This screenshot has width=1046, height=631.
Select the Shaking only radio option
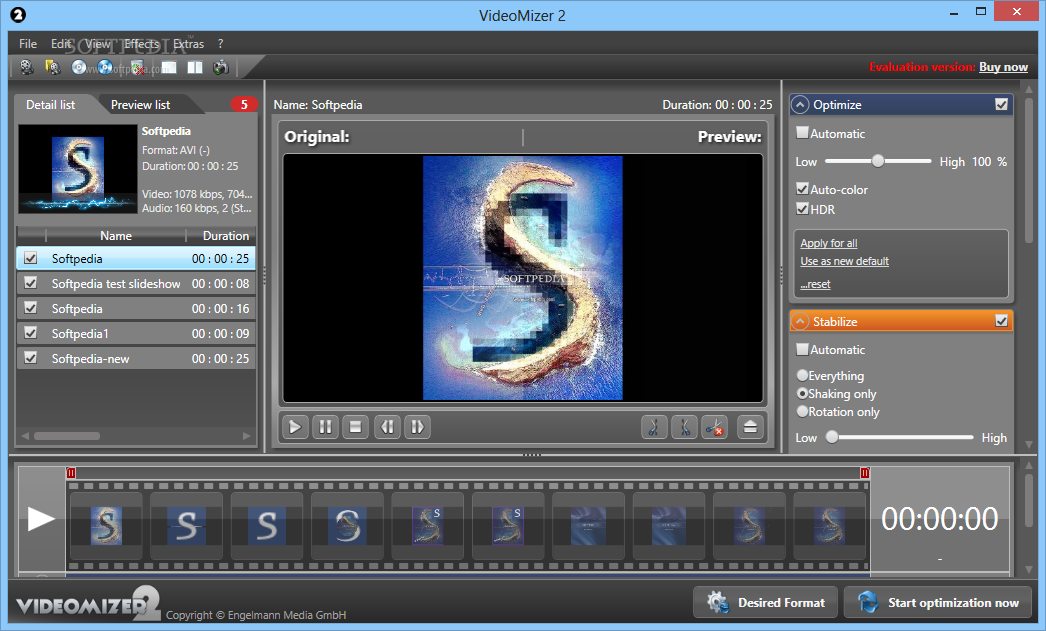pos(803,394)
